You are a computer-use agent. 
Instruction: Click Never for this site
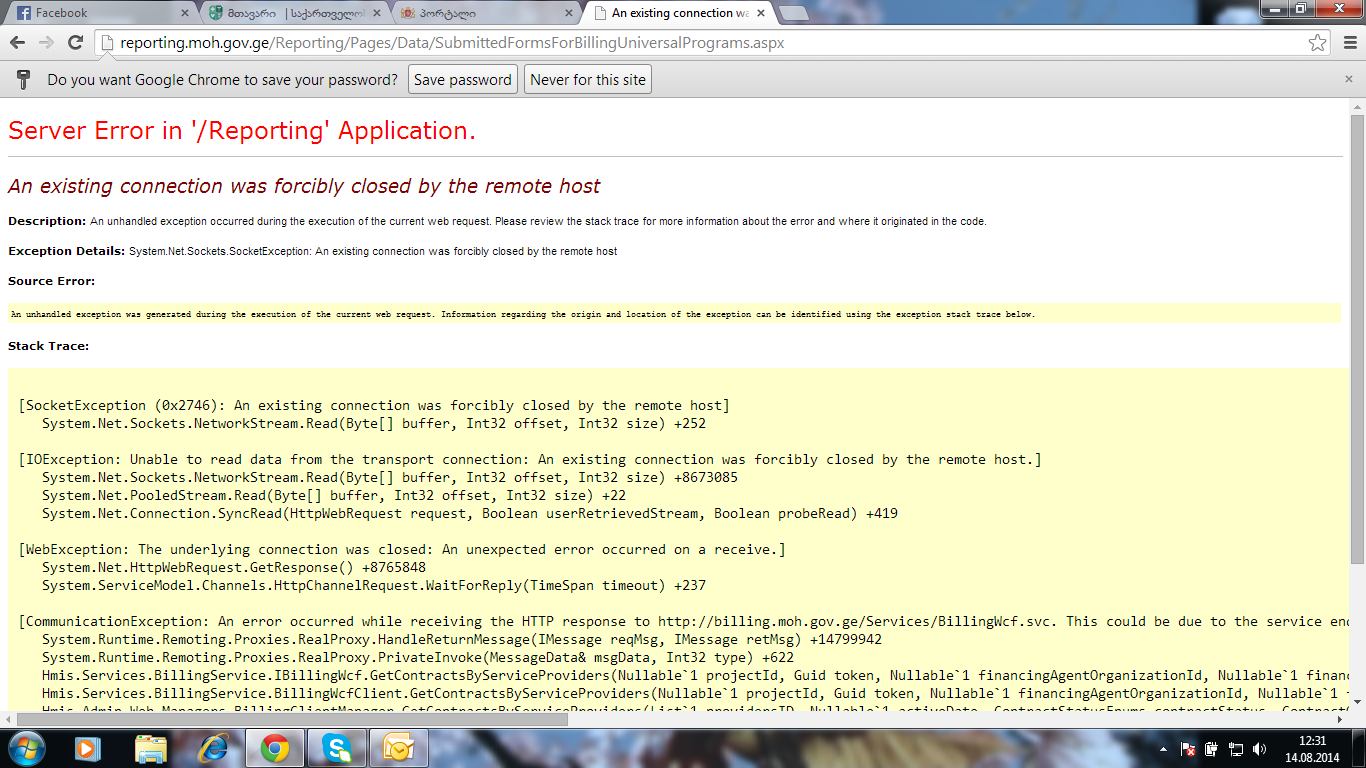(588, 80)
